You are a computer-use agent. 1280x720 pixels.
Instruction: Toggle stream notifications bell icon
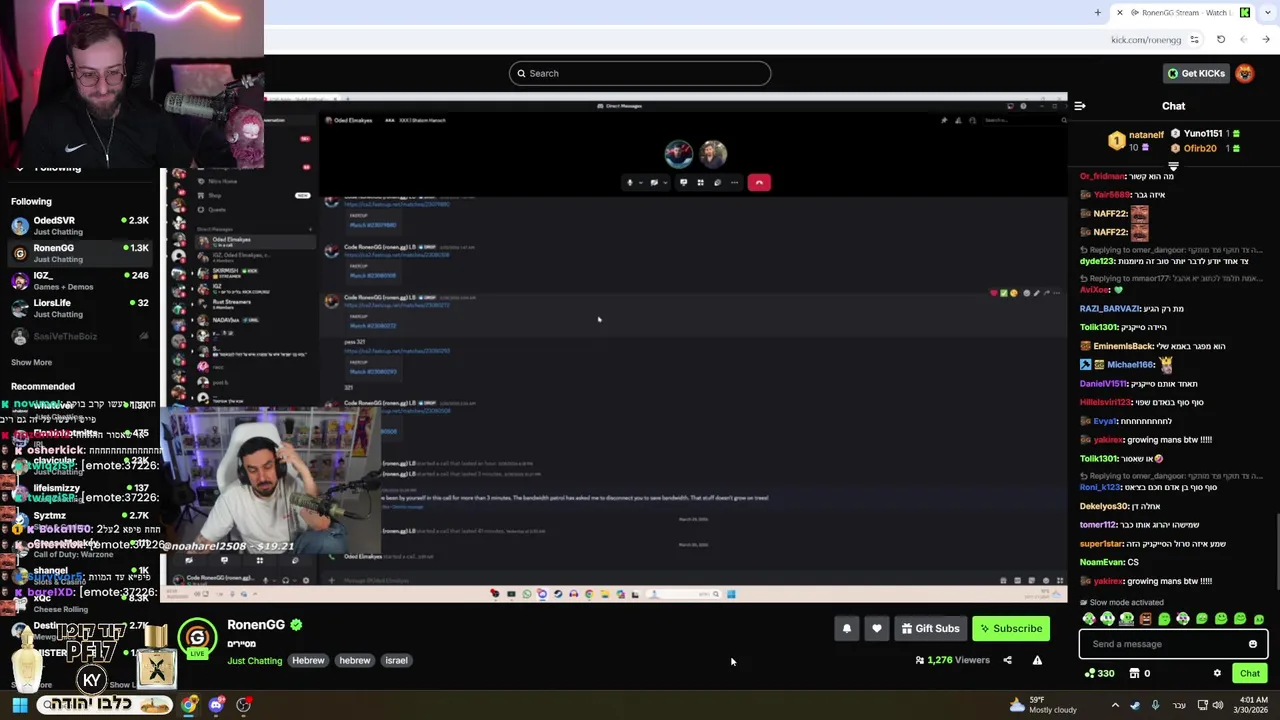point(847,628)
